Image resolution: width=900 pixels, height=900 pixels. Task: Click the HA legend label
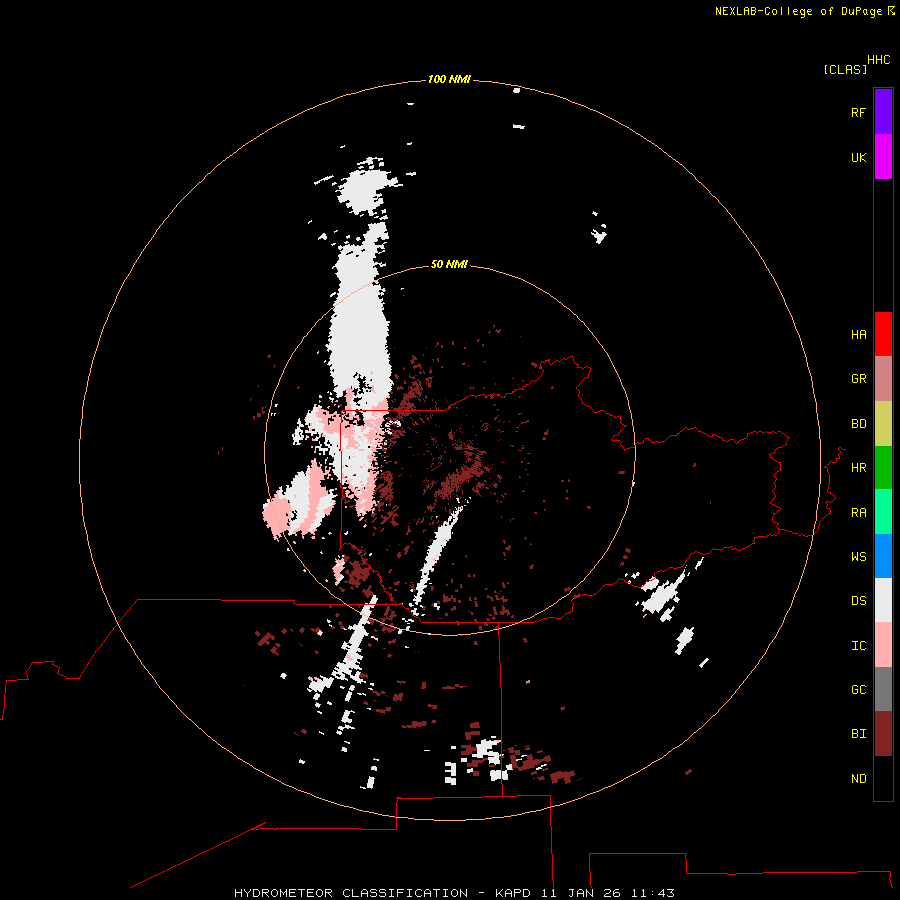pos(858,334)
